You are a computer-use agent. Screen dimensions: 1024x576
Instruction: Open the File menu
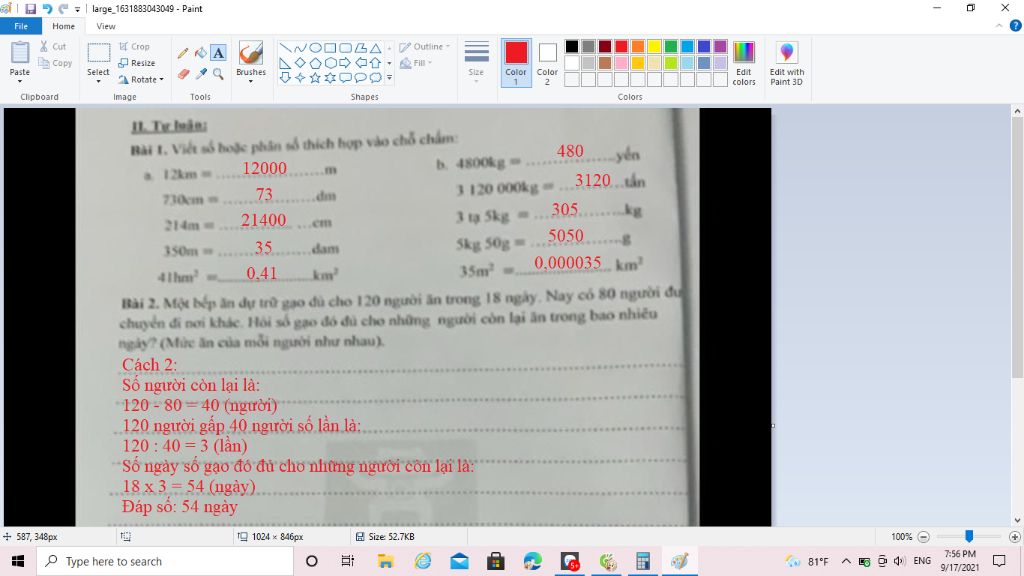pyautogui.click(x=21, y=26)
